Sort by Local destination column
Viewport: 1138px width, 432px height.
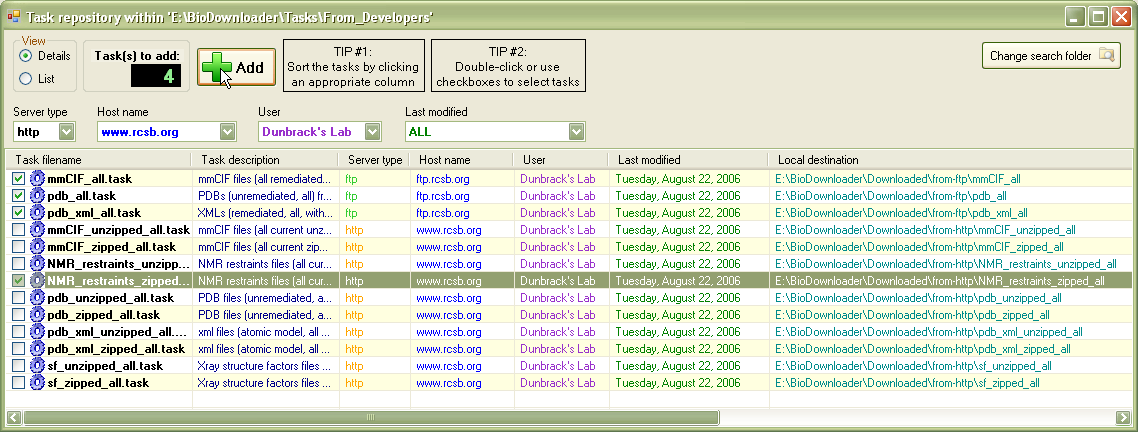(950, 160)
